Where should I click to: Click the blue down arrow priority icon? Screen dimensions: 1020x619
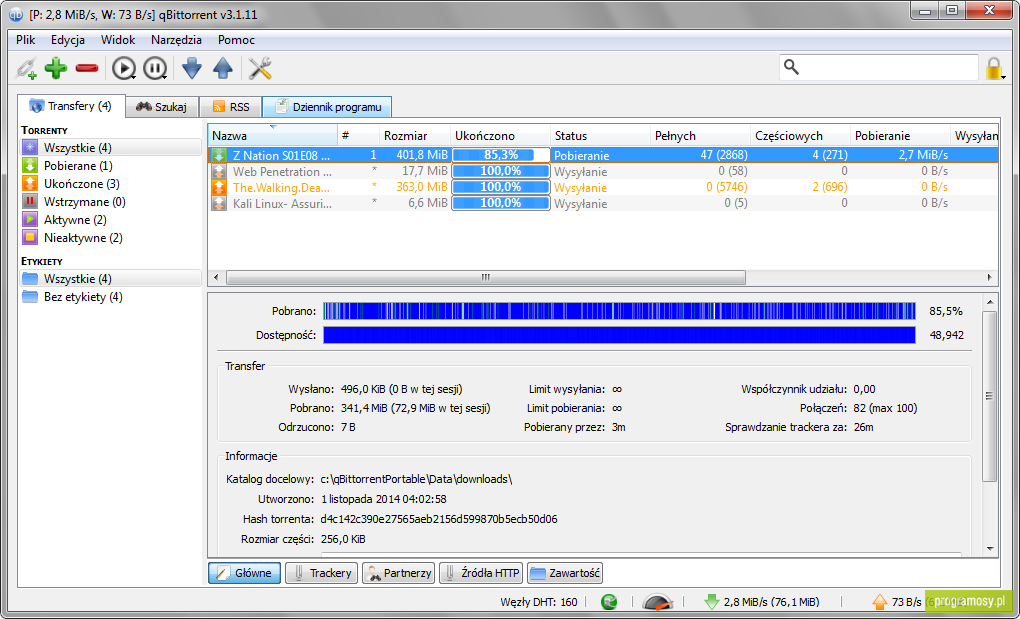tap(192, 68)
